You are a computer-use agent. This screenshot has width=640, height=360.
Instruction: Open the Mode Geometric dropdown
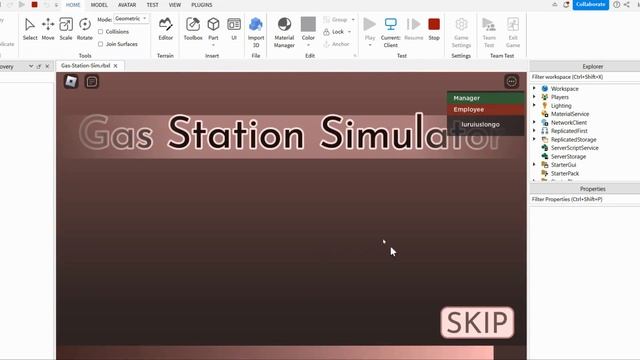coord(131,19)
